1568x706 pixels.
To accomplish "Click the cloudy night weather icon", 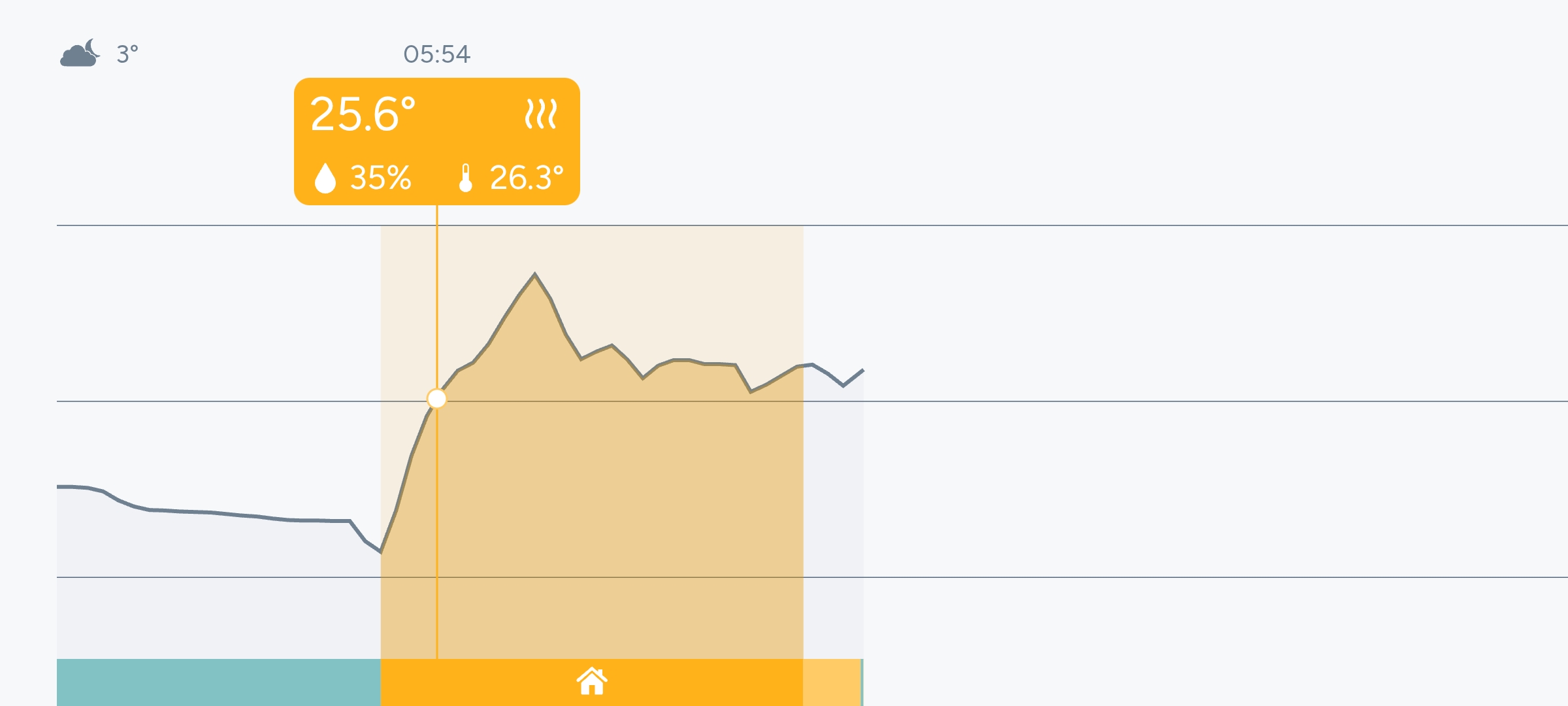I will (80, 54).
